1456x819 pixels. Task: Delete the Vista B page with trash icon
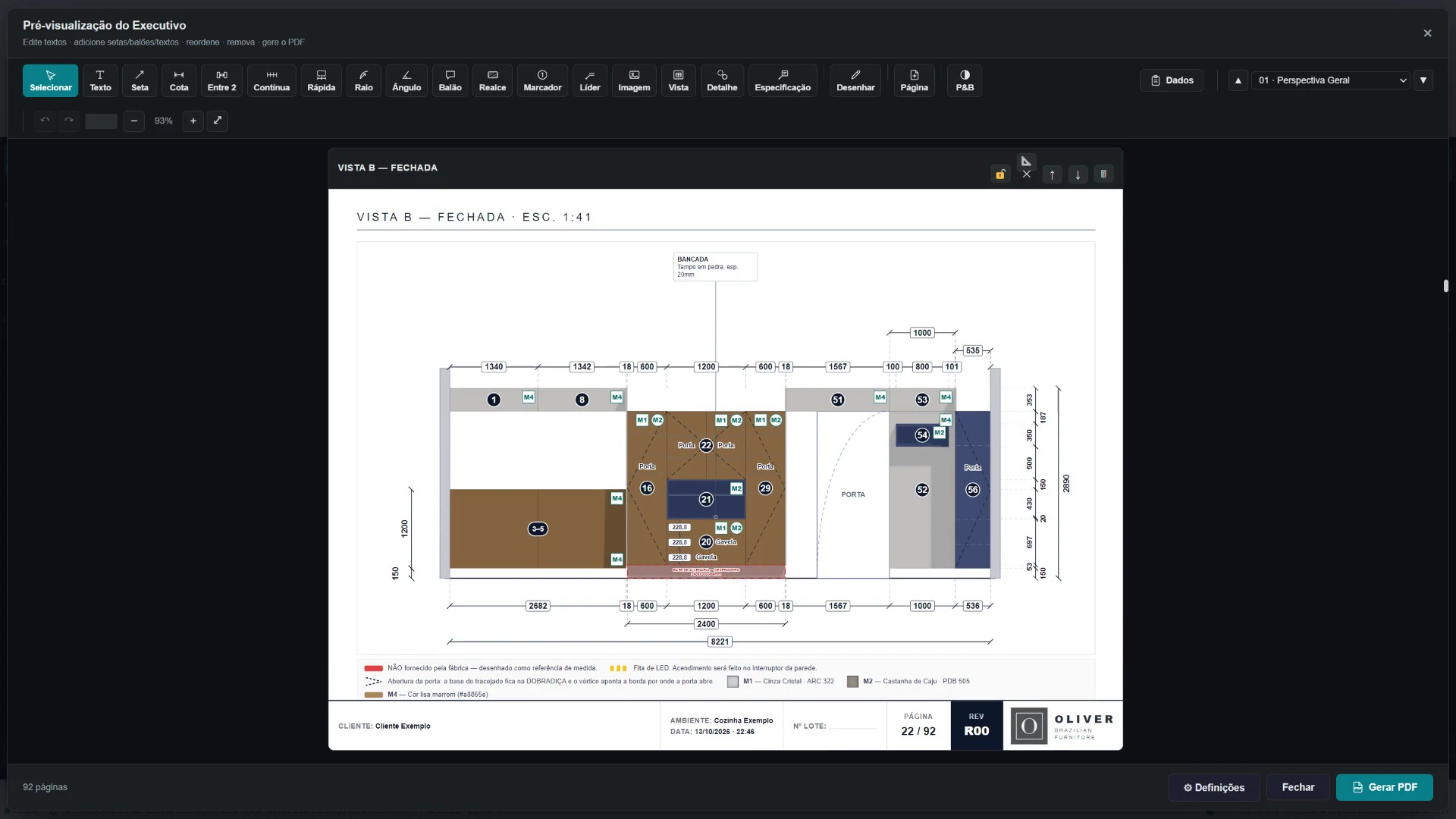(1103, 174)
